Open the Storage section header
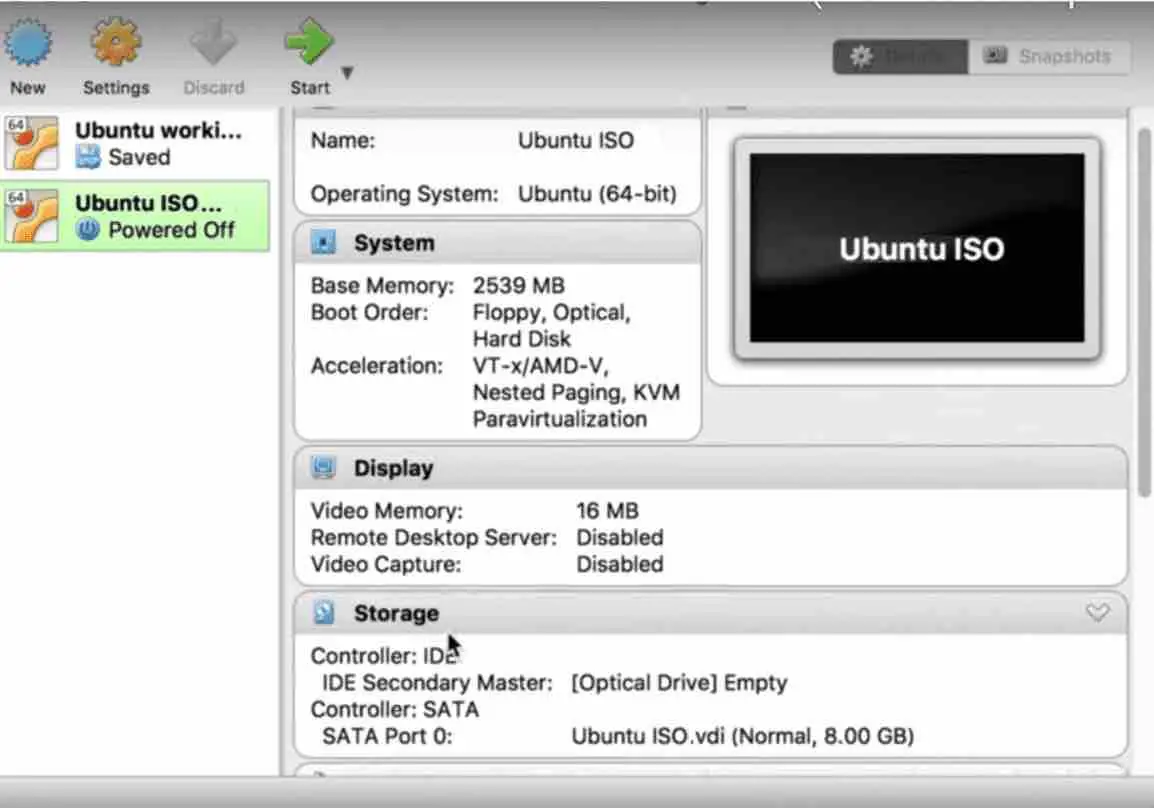Viewport: 1154px width, 808px height. 711,612
